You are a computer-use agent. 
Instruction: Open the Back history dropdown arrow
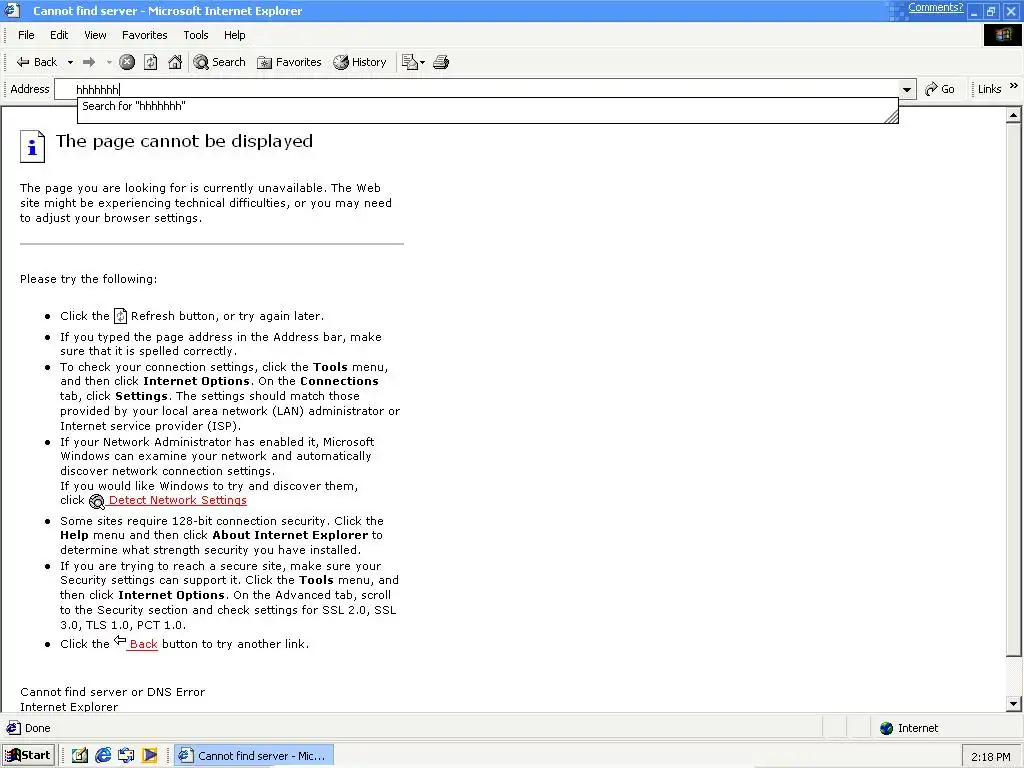pyautogui.click(x=70, y=62)
